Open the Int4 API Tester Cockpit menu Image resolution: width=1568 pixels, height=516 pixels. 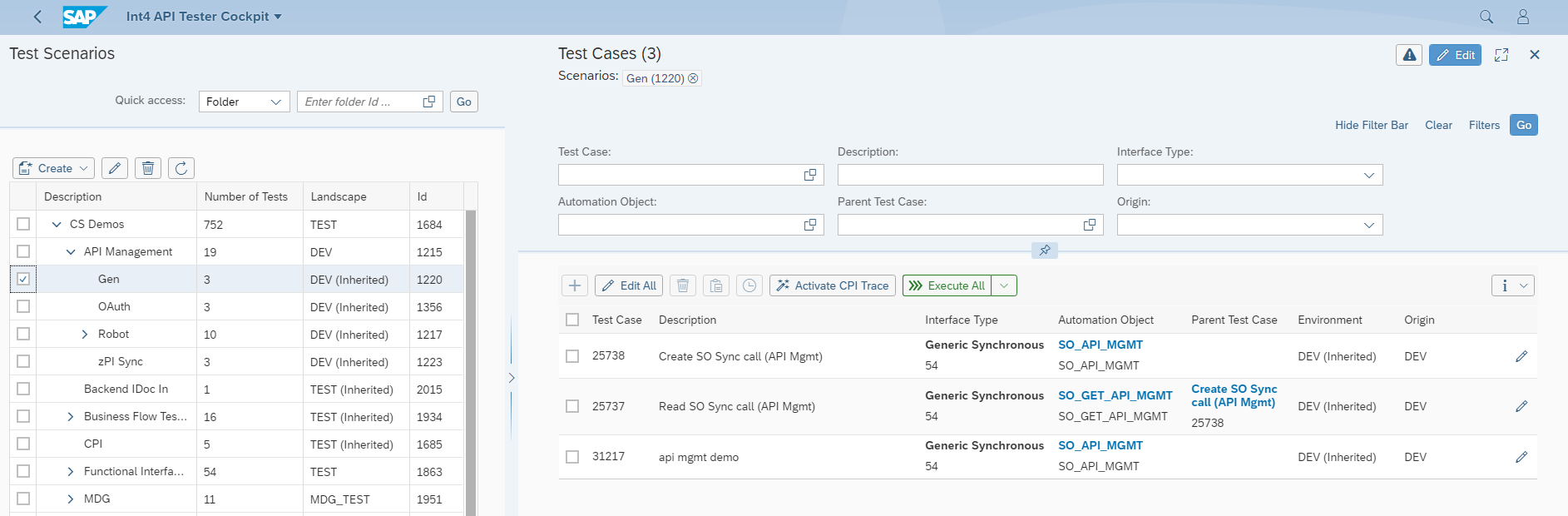tap(204, 17)
